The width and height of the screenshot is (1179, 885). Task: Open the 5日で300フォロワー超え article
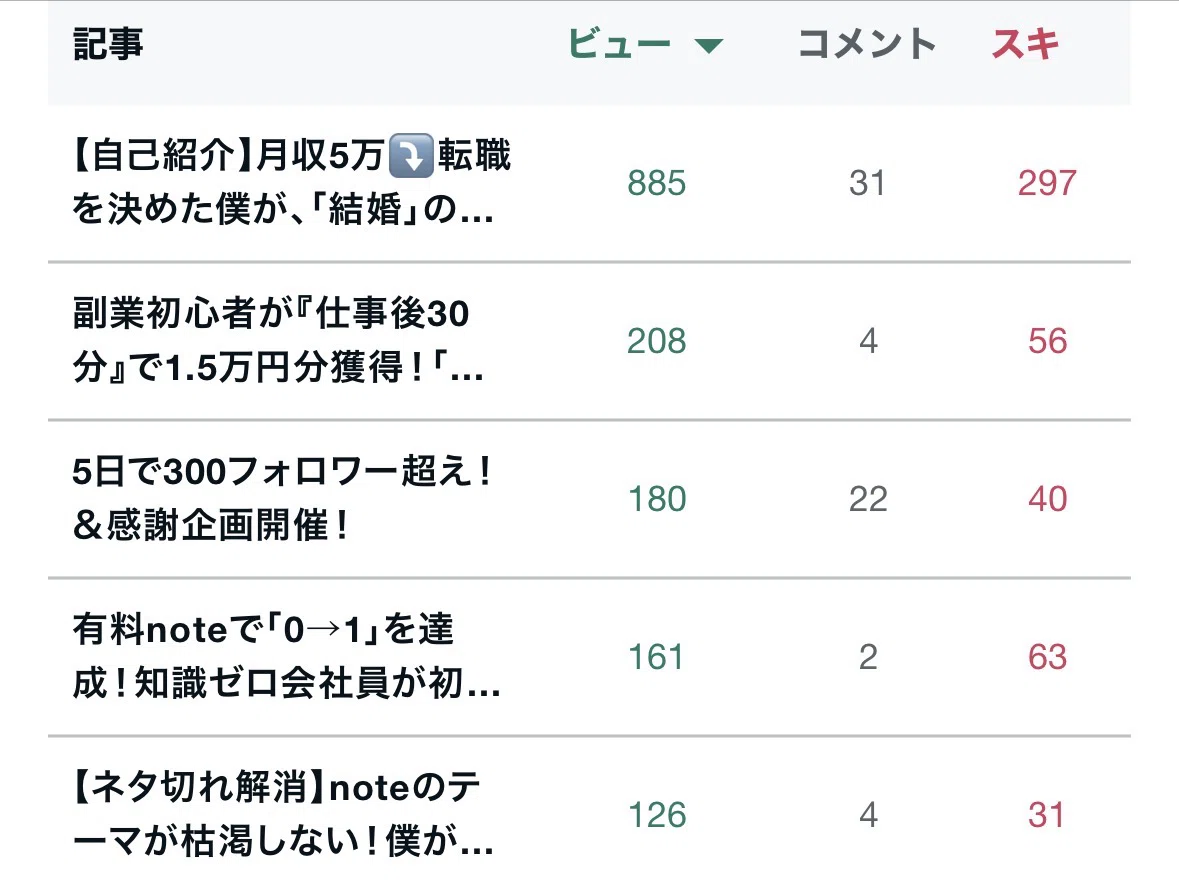(x=283, y=498)
